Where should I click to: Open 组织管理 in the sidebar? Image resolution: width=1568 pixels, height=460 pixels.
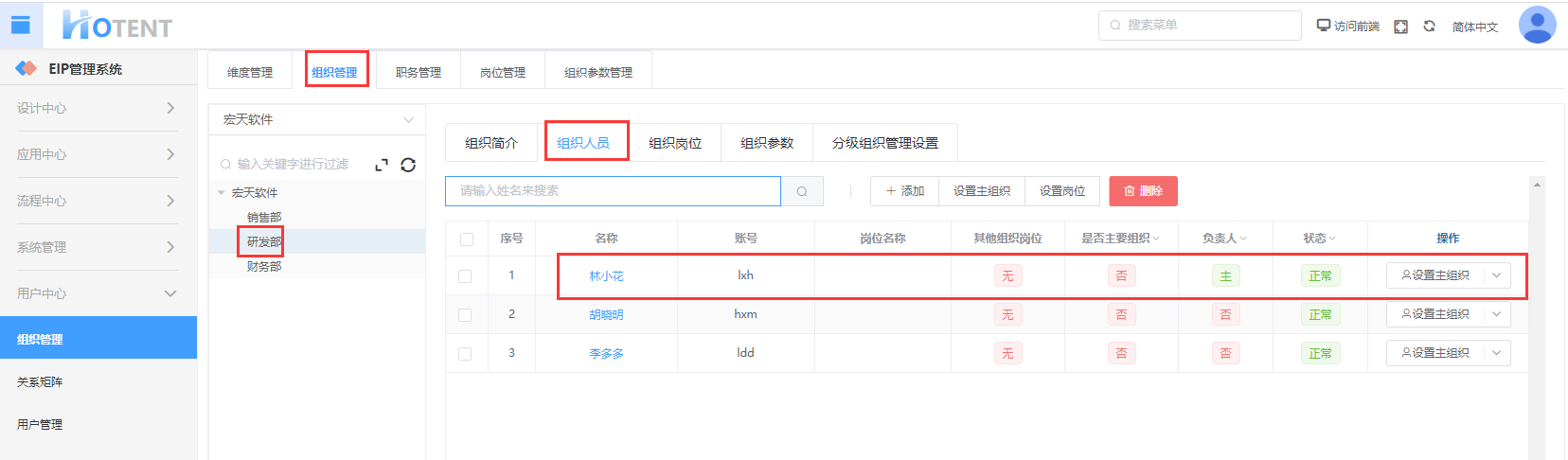pos(98,339)
